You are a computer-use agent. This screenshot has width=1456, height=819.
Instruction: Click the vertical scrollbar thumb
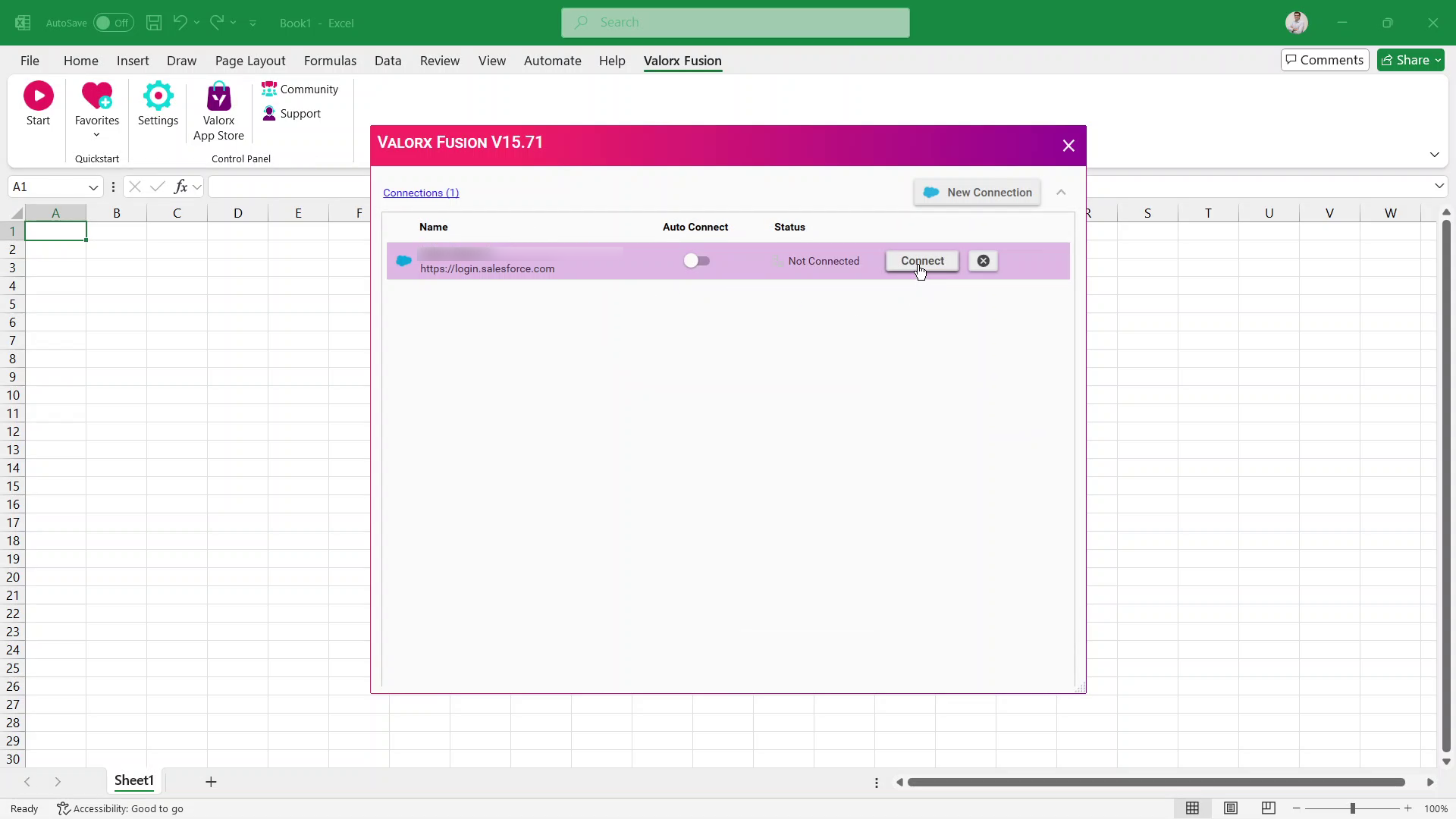tap(1446, 486)
